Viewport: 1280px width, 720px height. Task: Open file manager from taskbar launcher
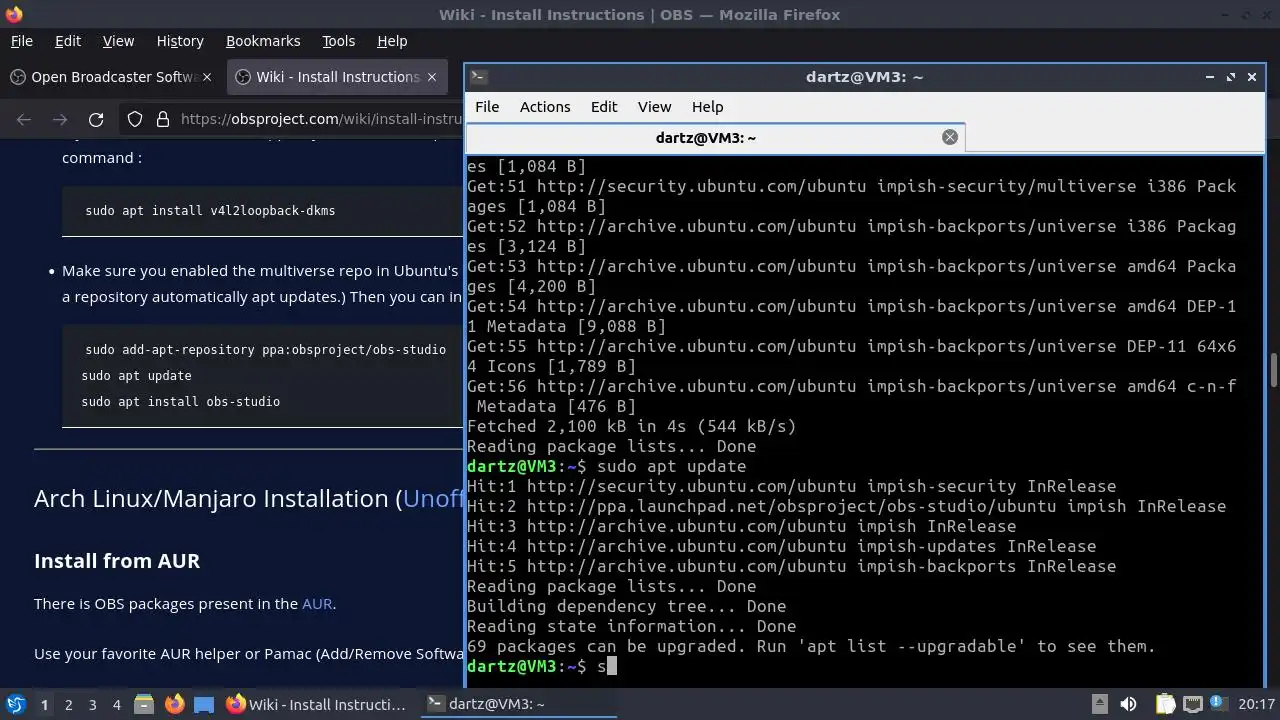click(x=144, y=704)
